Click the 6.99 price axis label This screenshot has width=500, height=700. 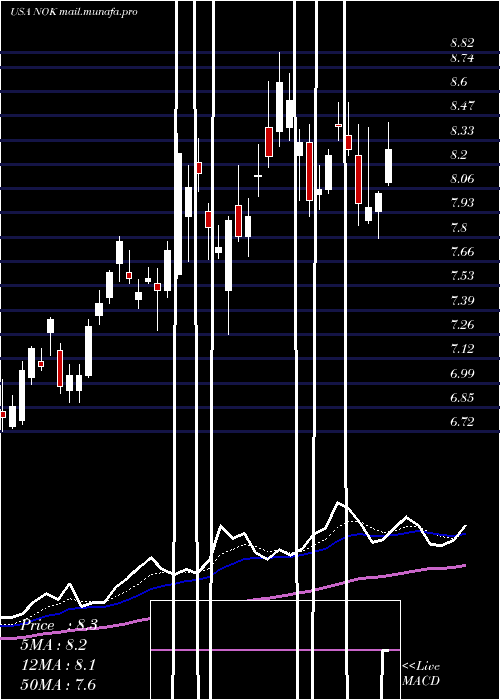[x=462, y=373]
